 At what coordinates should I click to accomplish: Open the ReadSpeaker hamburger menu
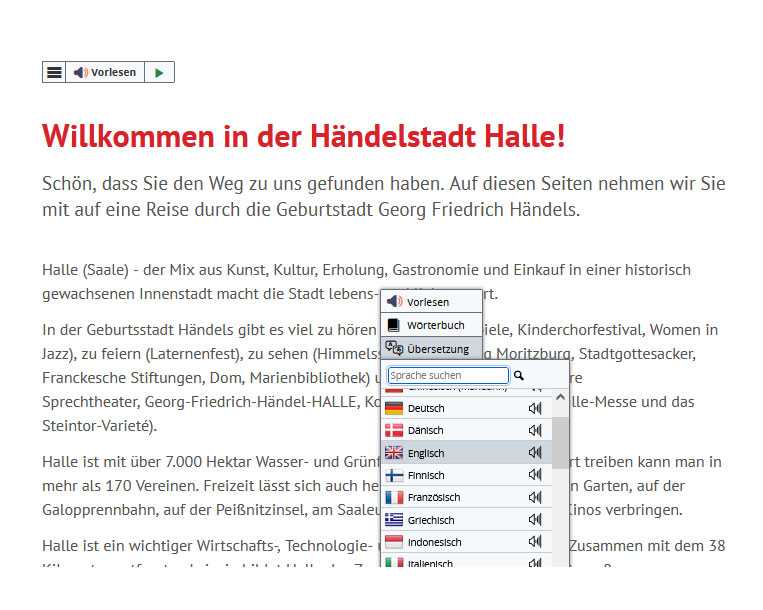coord(54,72)
